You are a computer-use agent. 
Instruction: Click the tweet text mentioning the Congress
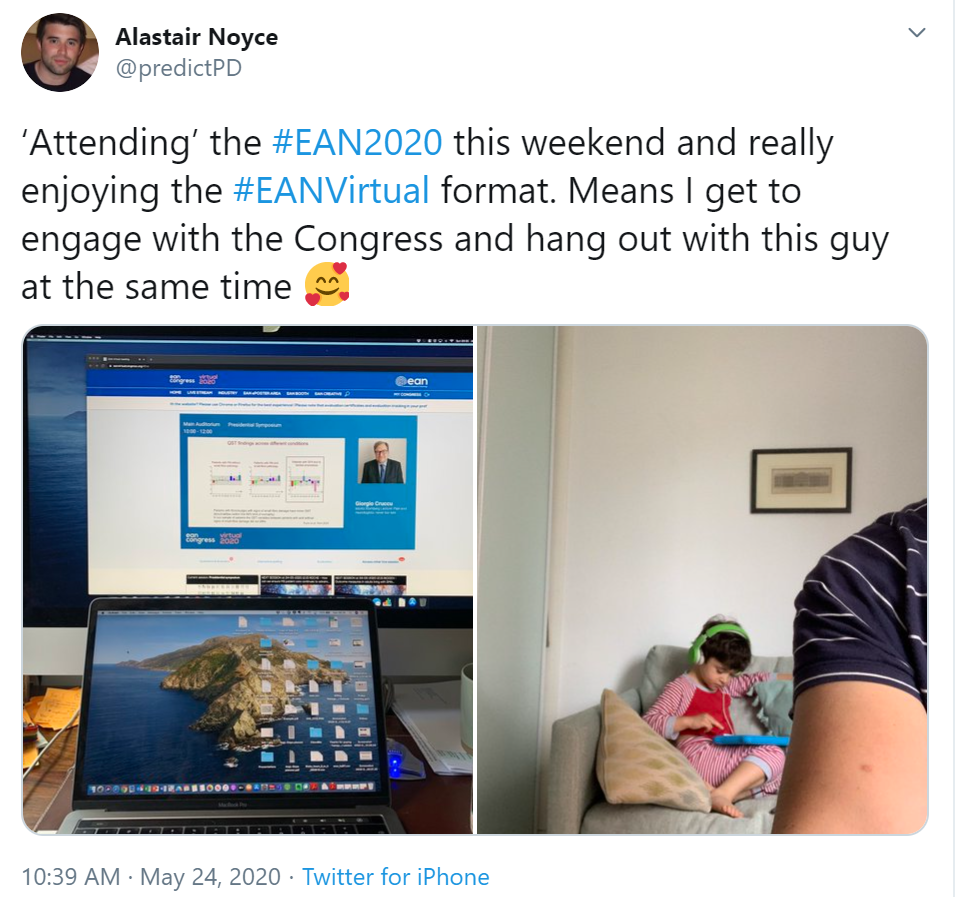click(455, 214)
